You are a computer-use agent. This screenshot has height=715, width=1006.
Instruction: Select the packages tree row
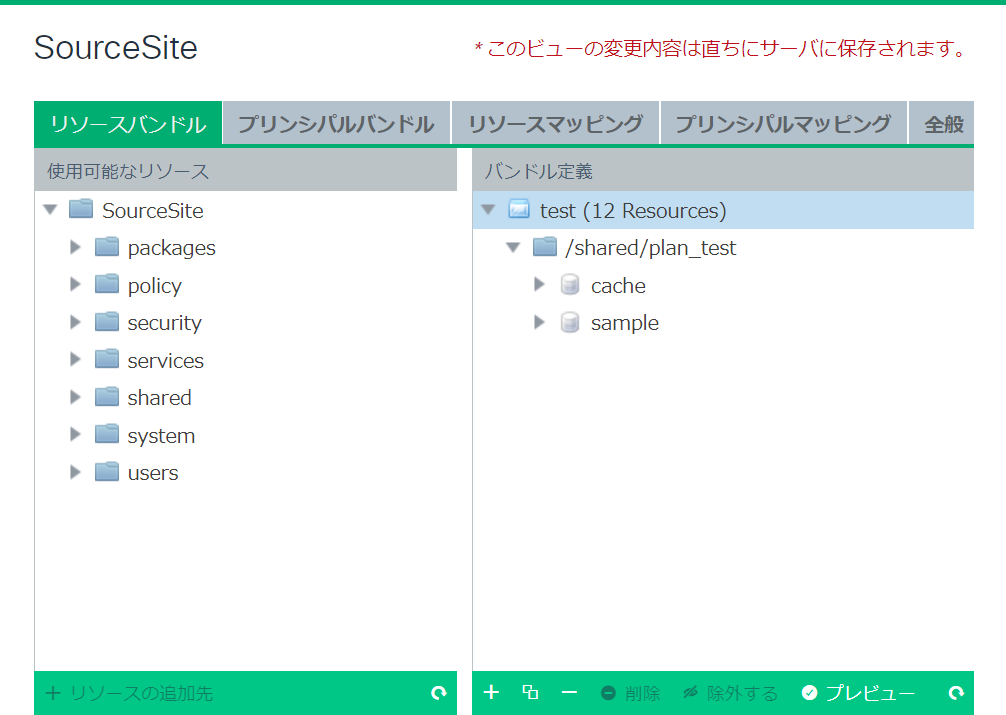pyautogui.click(x=246, y=247)
